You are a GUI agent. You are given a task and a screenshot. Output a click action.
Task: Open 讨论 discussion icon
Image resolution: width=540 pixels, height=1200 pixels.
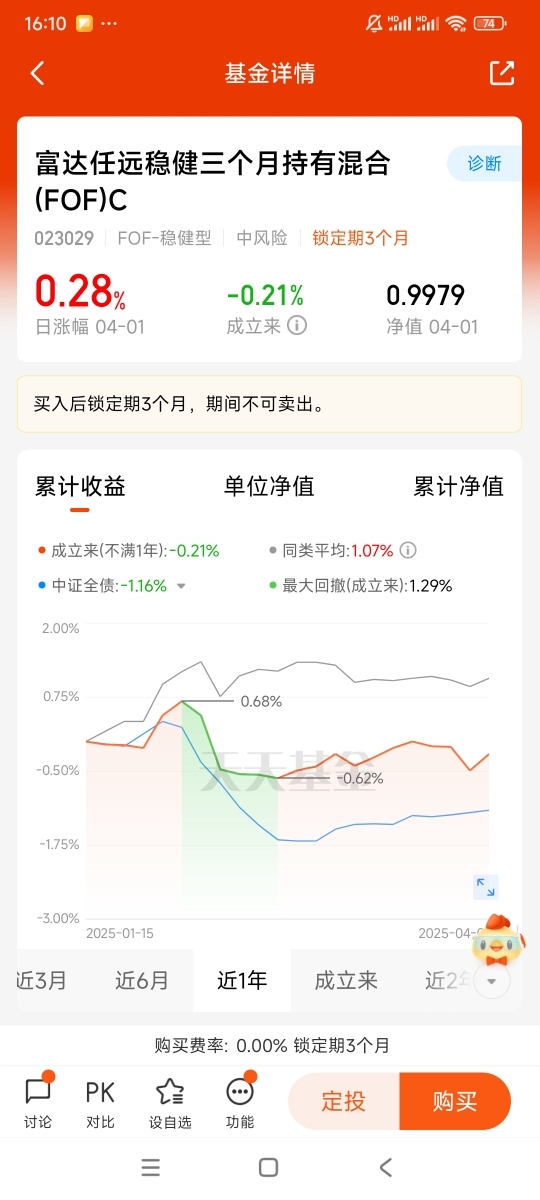click(38, 1102)
